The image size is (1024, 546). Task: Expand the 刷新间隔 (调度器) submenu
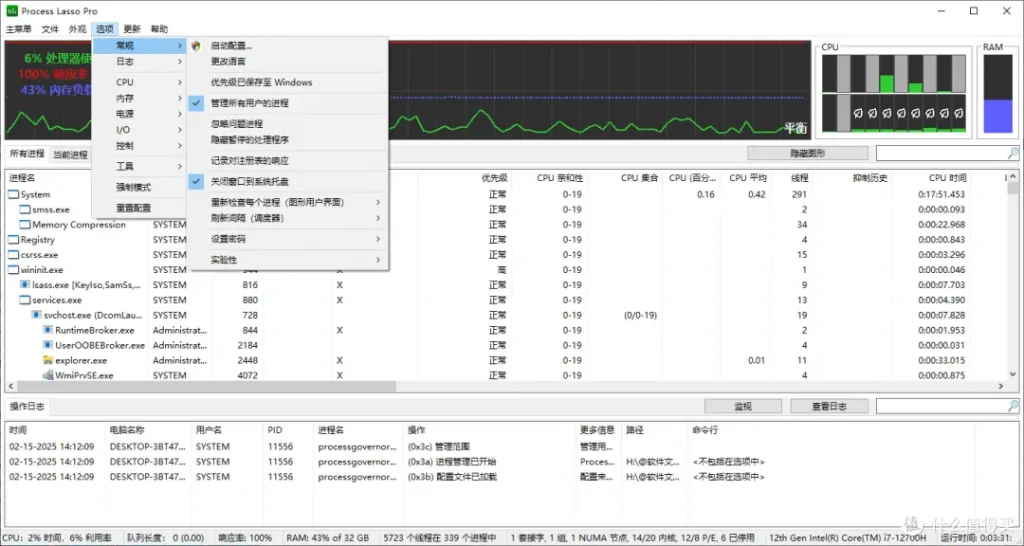click(288, 218)
